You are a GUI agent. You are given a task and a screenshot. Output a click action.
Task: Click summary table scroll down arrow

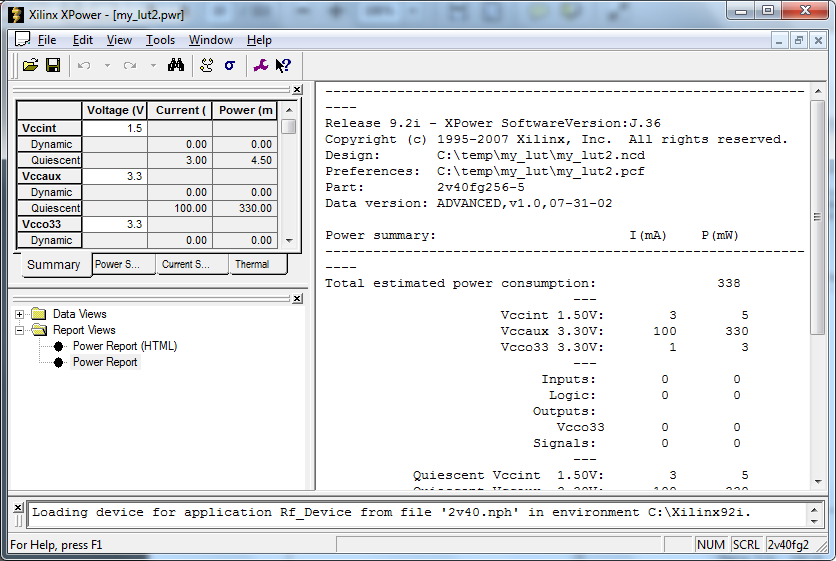pos(289,241)
